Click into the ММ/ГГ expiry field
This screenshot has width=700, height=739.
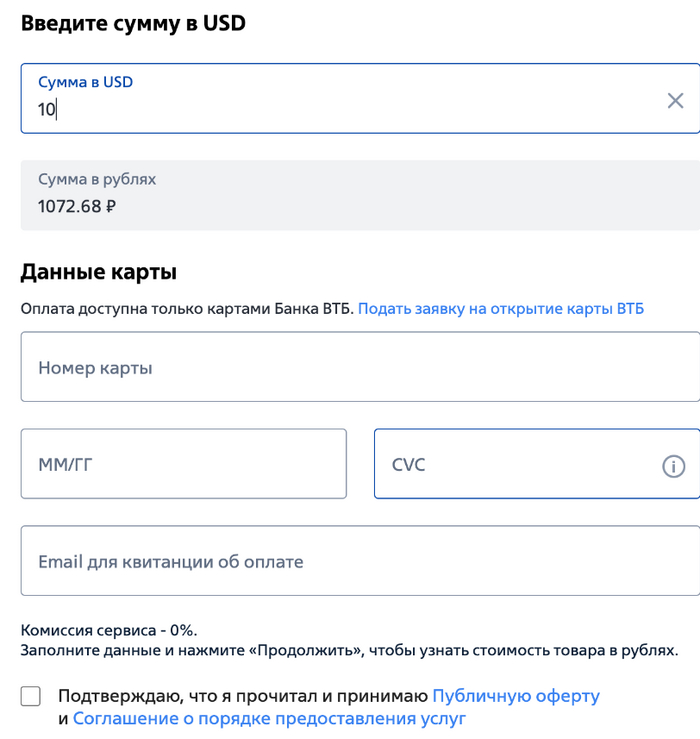pos(183,464)
